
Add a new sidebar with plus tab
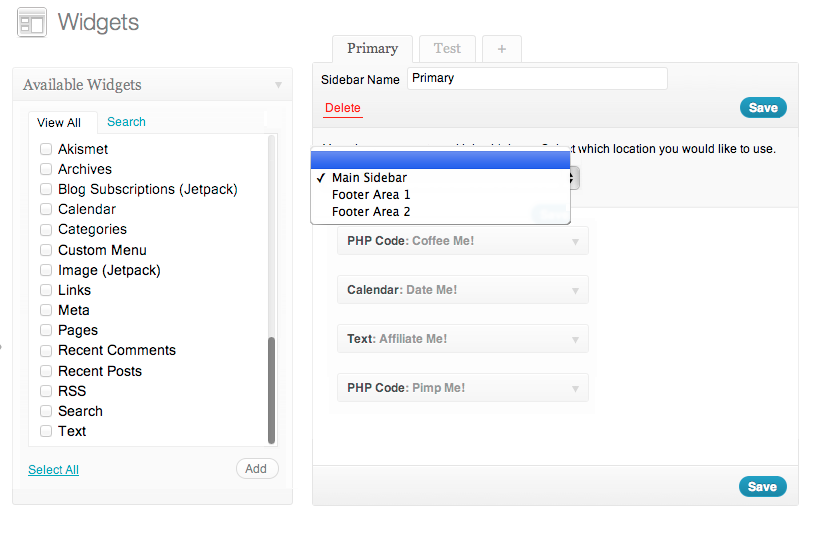[501, 48]
